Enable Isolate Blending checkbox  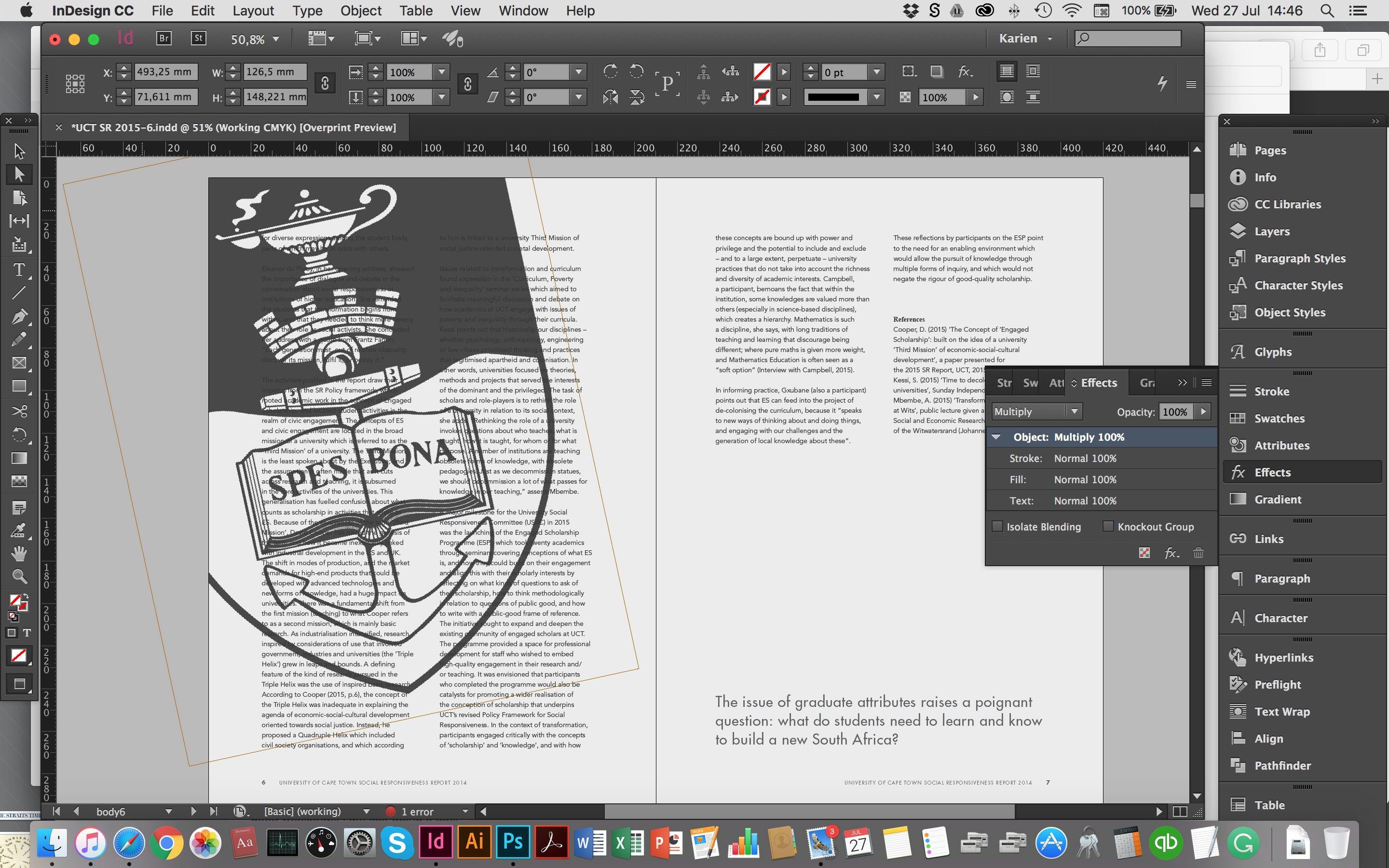pyautogui.click(x=997, y=527)
